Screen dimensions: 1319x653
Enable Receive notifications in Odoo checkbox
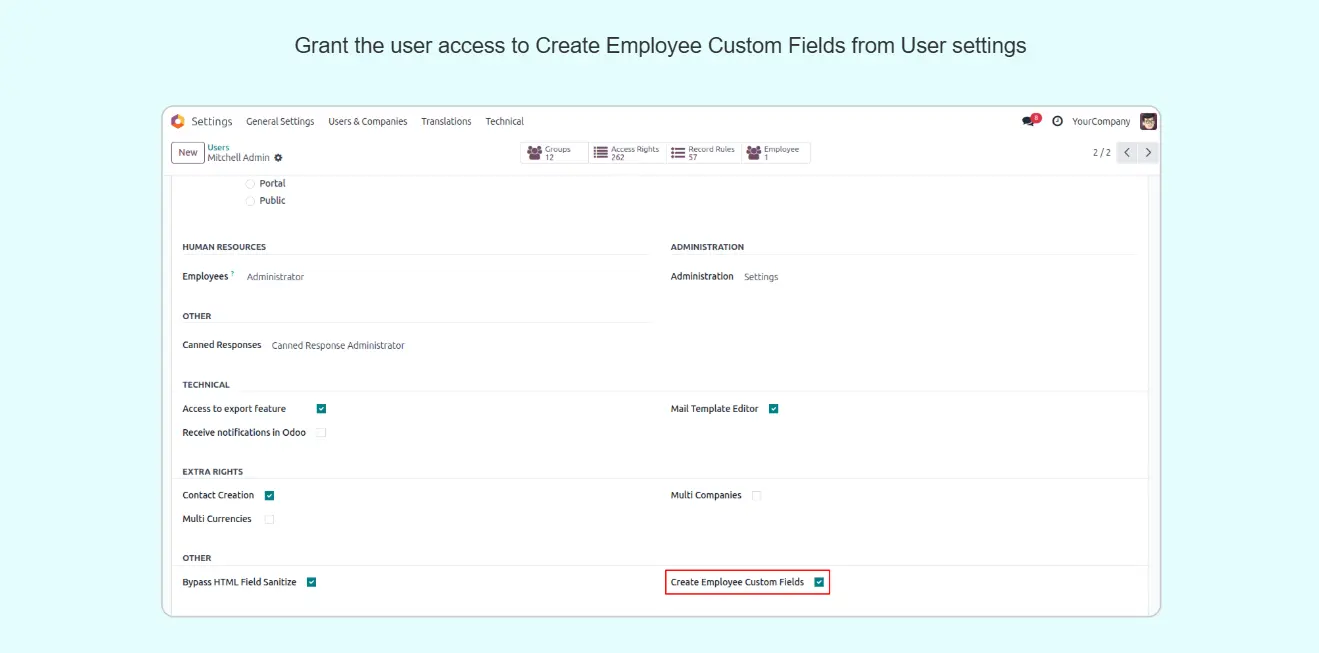pyautogui.click(x=321, y=433)
